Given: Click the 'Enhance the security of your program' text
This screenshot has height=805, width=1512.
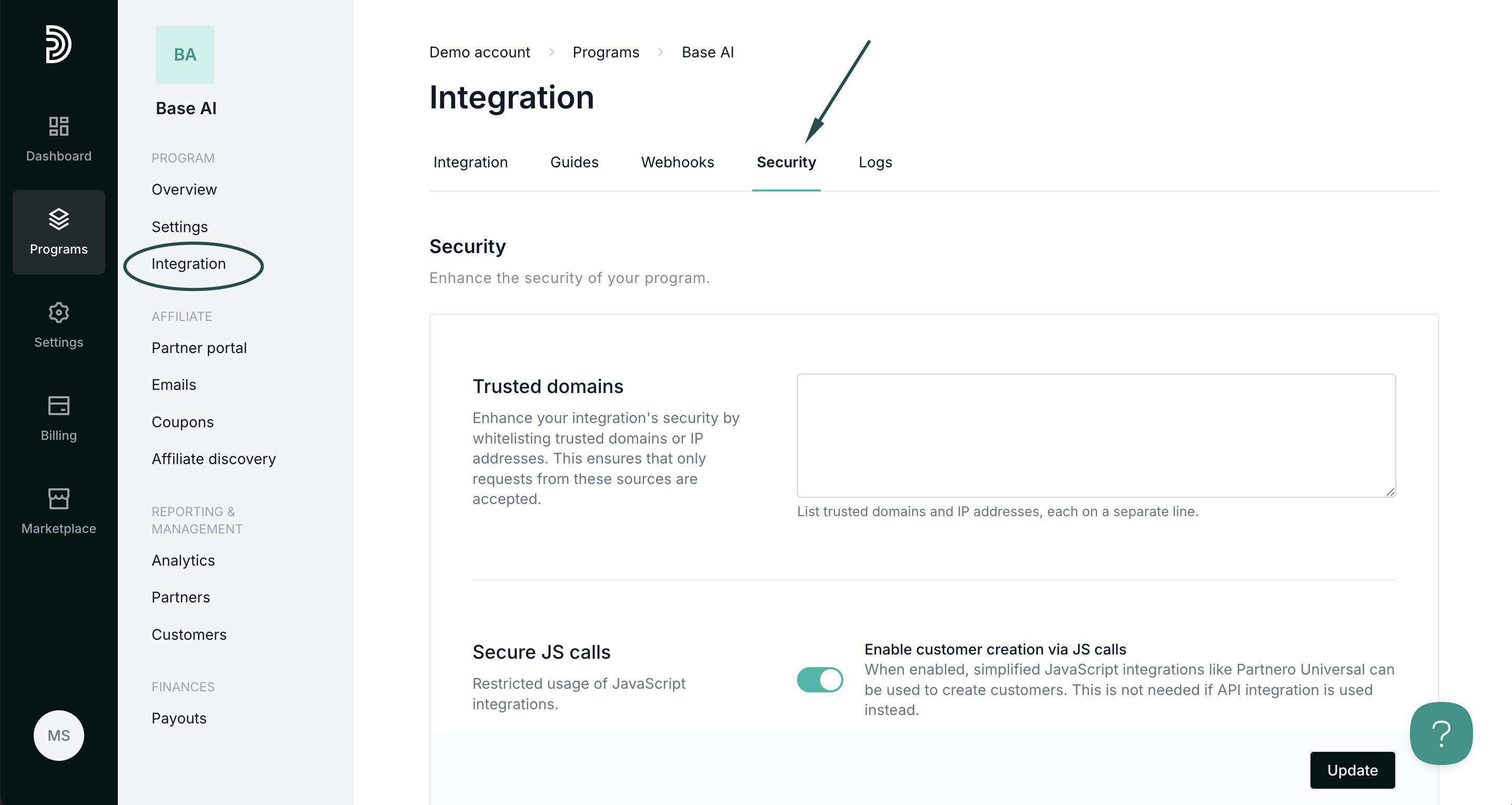Looking at the screenshot, I should pyautogui.click(x=569, y=278).
